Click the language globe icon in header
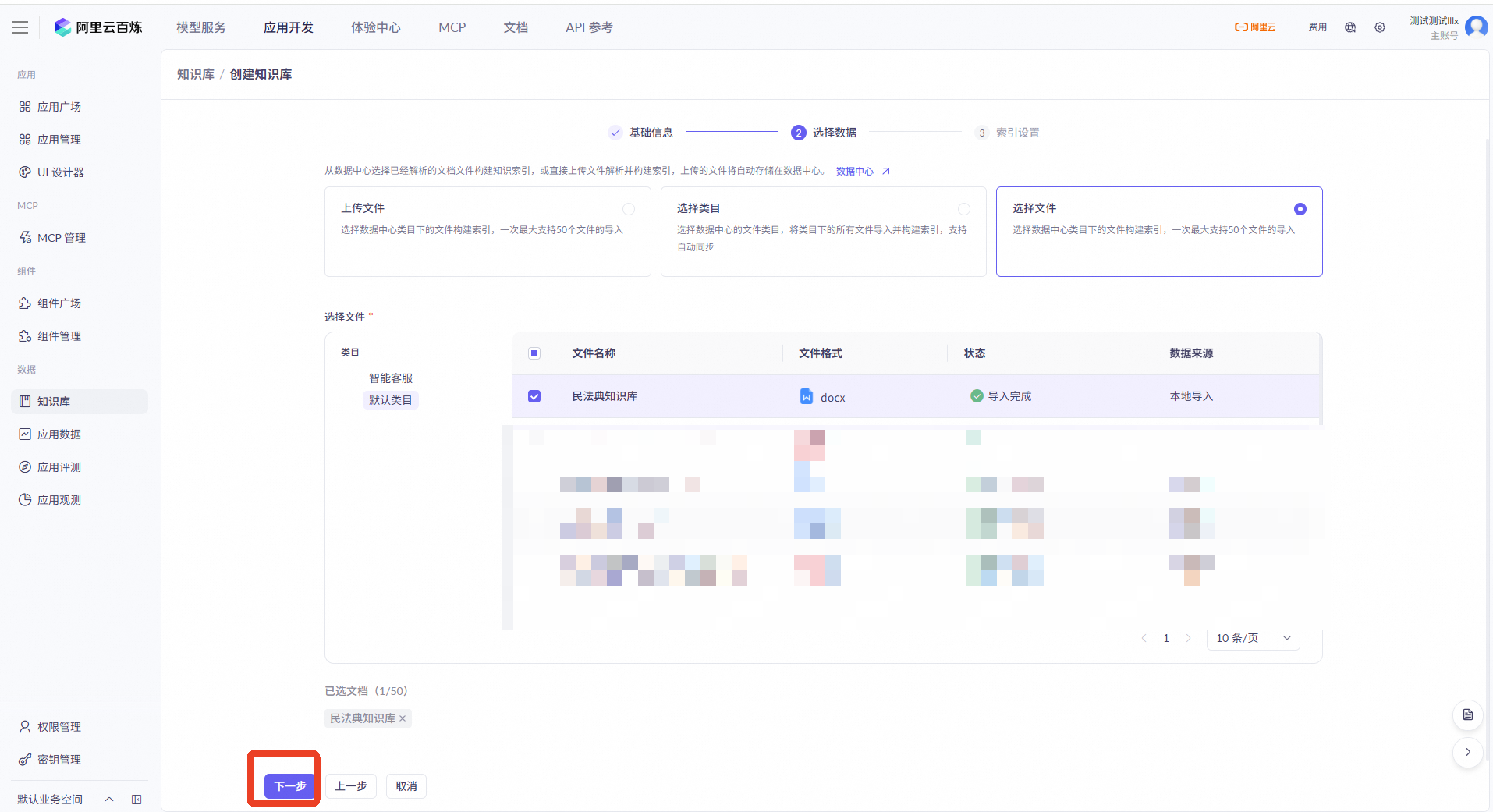 click(1350, 27)
